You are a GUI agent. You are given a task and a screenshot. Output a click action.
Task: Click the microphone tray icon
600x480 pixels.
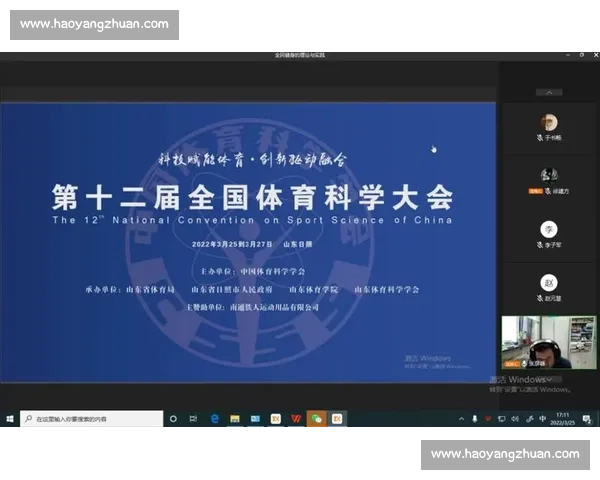click(x=474, y=419)
